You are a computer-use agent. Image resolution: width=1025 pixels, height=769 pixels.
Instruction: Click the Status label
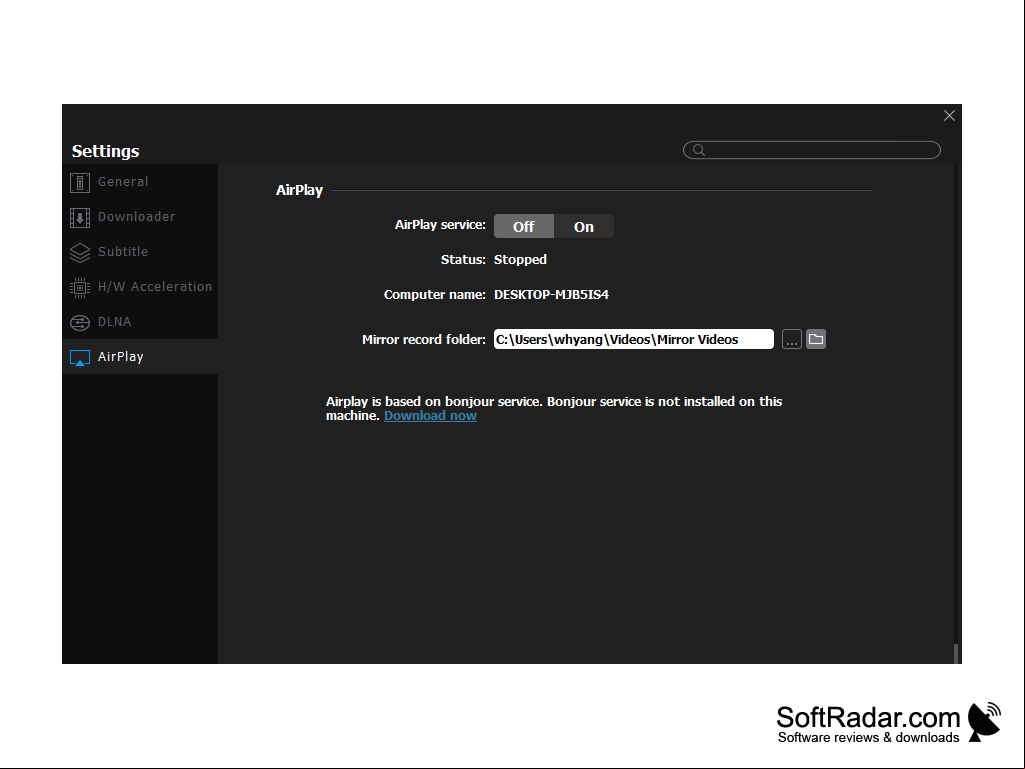point(463,260)
